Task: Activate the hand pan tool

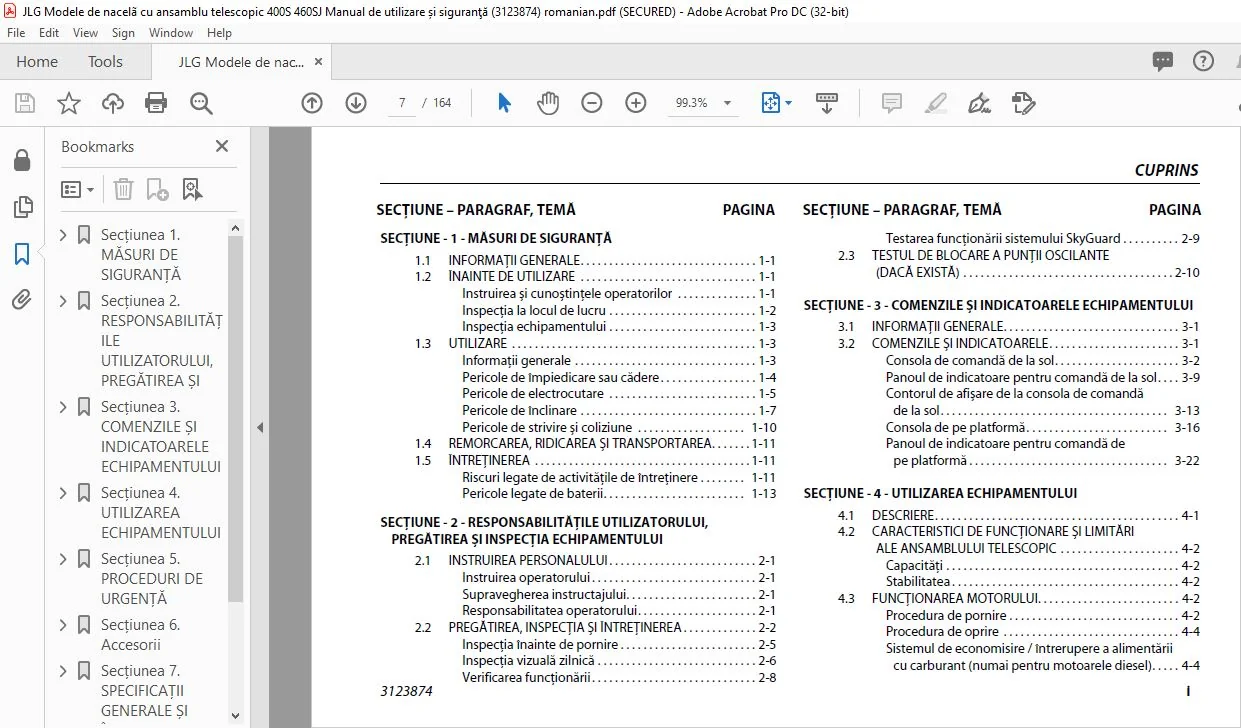Action: (548, 103)
